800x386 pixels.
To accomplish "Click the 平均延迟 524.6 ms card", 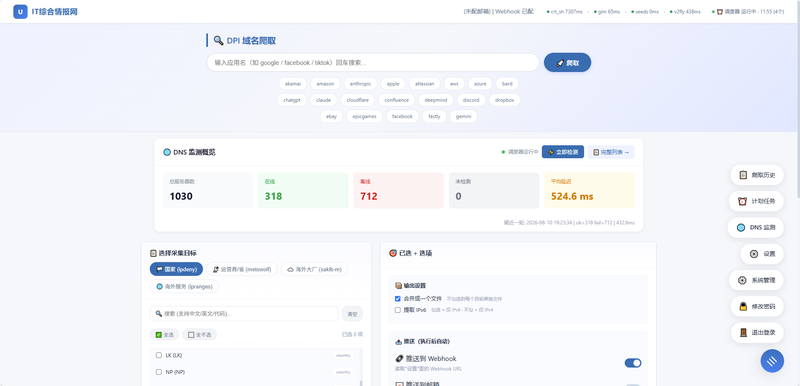I will 589,190.
